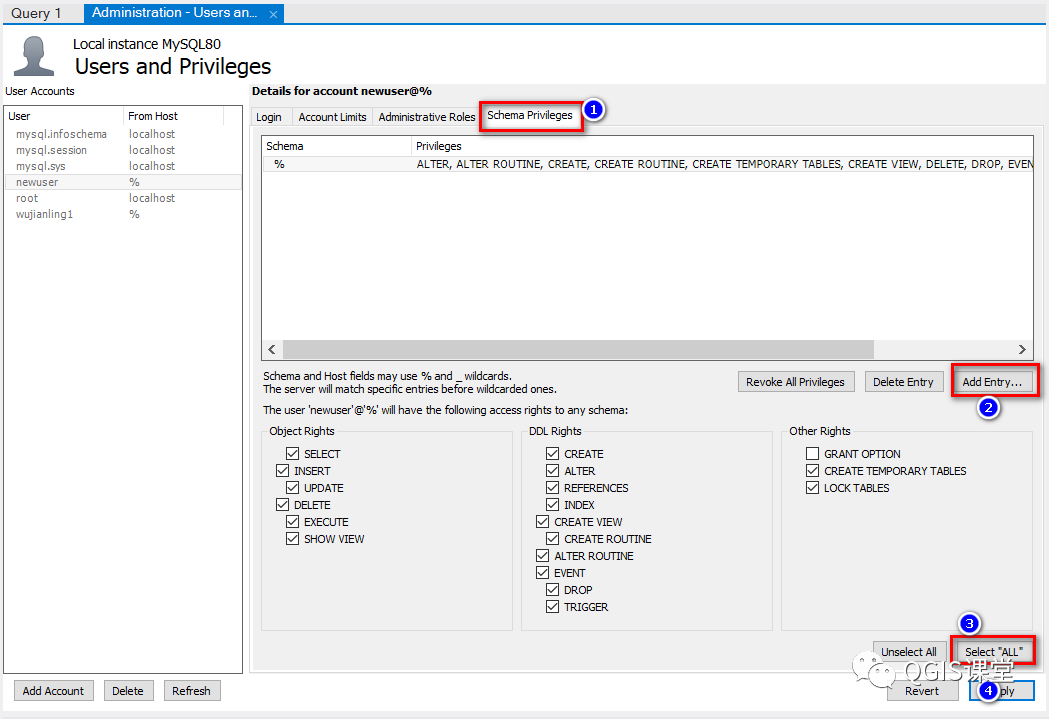Open the Login tab
This screenshot has width=1049, height=719.
pos(269,117)
